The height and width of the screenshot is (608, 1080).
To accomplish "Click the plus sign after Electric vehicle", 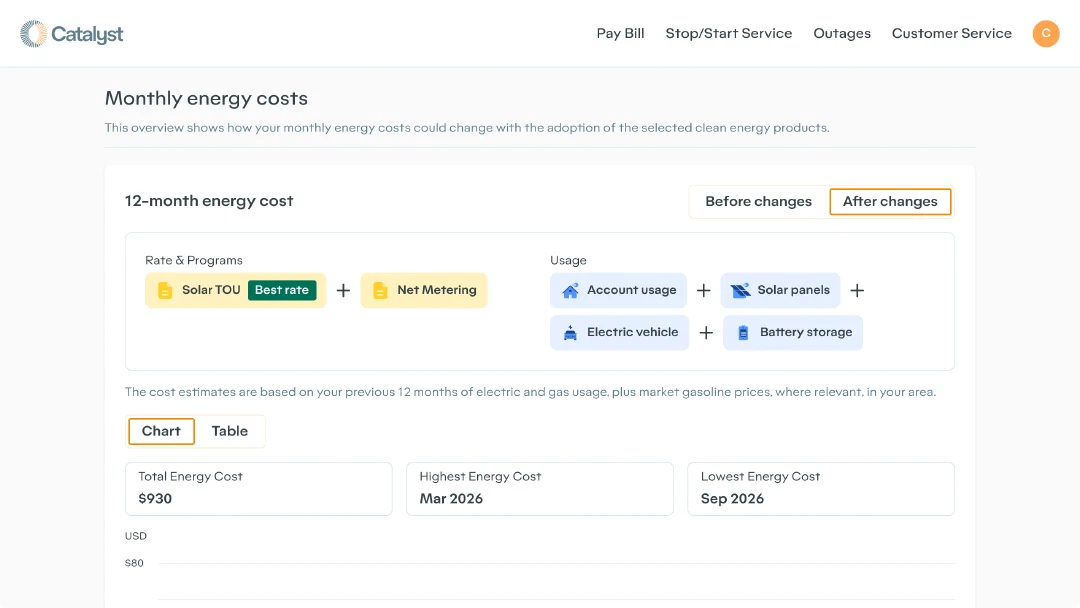I will [706, 333].
